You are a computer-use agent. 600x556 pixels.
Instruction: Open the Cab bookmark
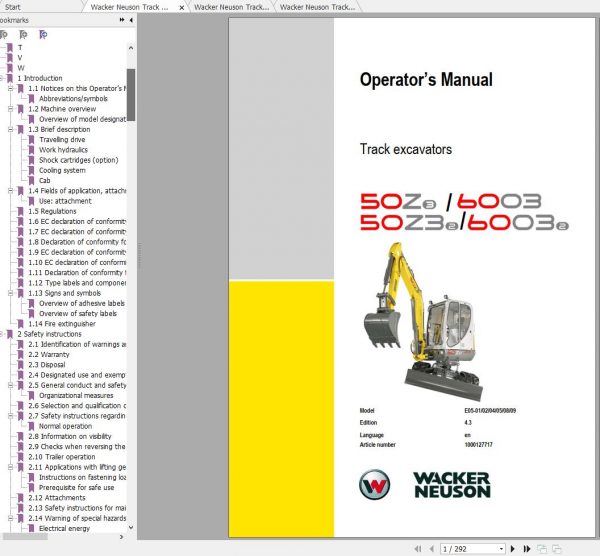pos(44,181)
